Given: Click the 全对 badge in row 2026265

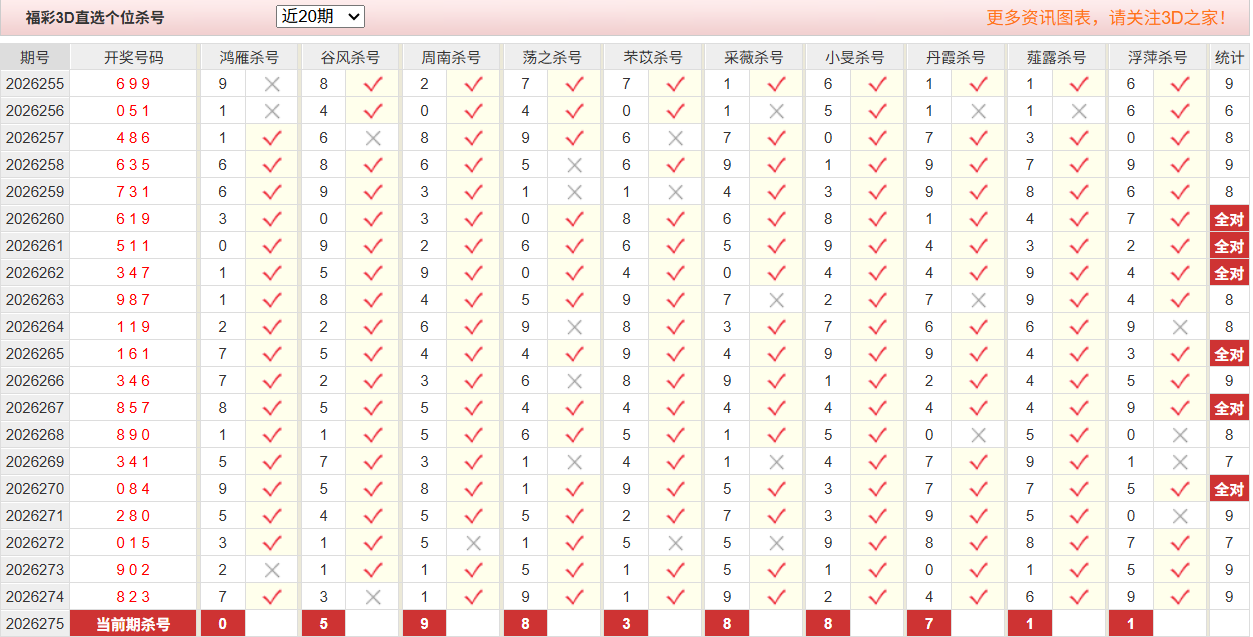Looking at the screenshot, I should 1229,354.
